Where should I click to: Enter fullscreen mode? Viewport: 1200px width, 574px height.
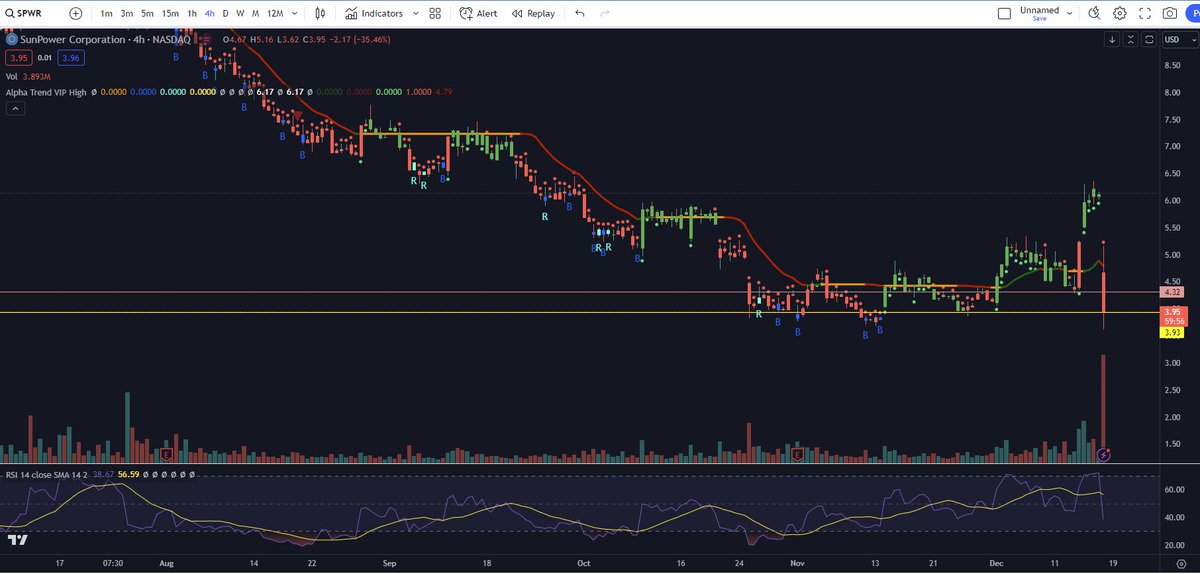point(1145,14)
